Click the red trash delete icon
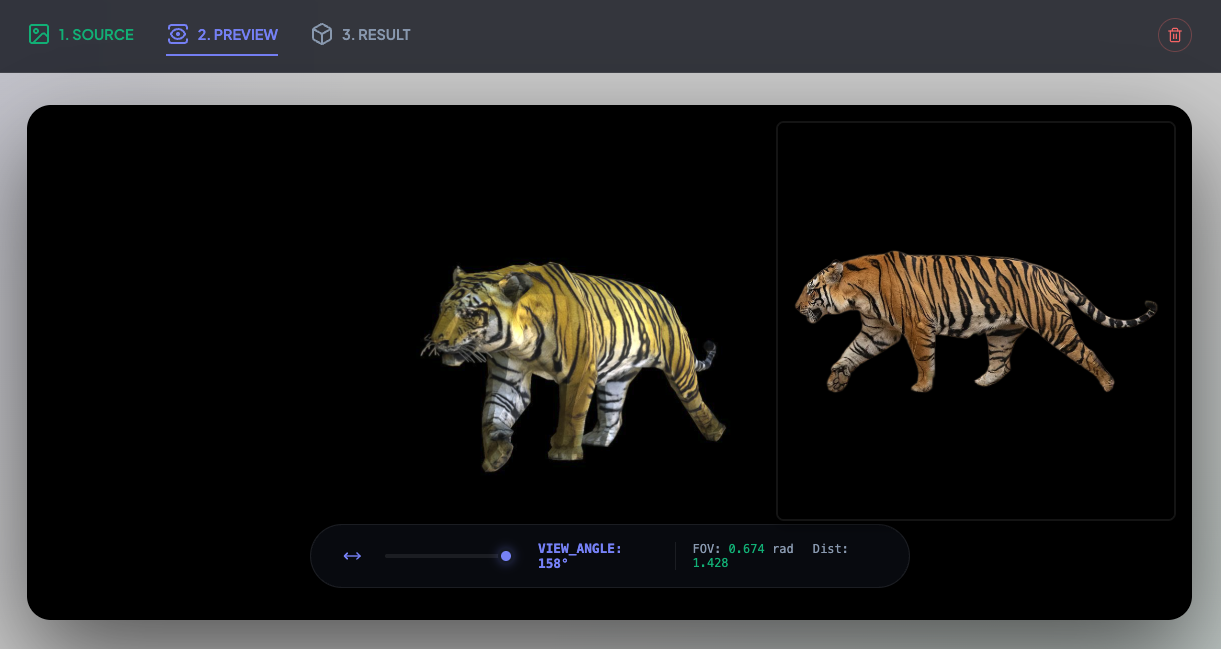The width and height of the screenshot is (1221, 649). 1175,35
